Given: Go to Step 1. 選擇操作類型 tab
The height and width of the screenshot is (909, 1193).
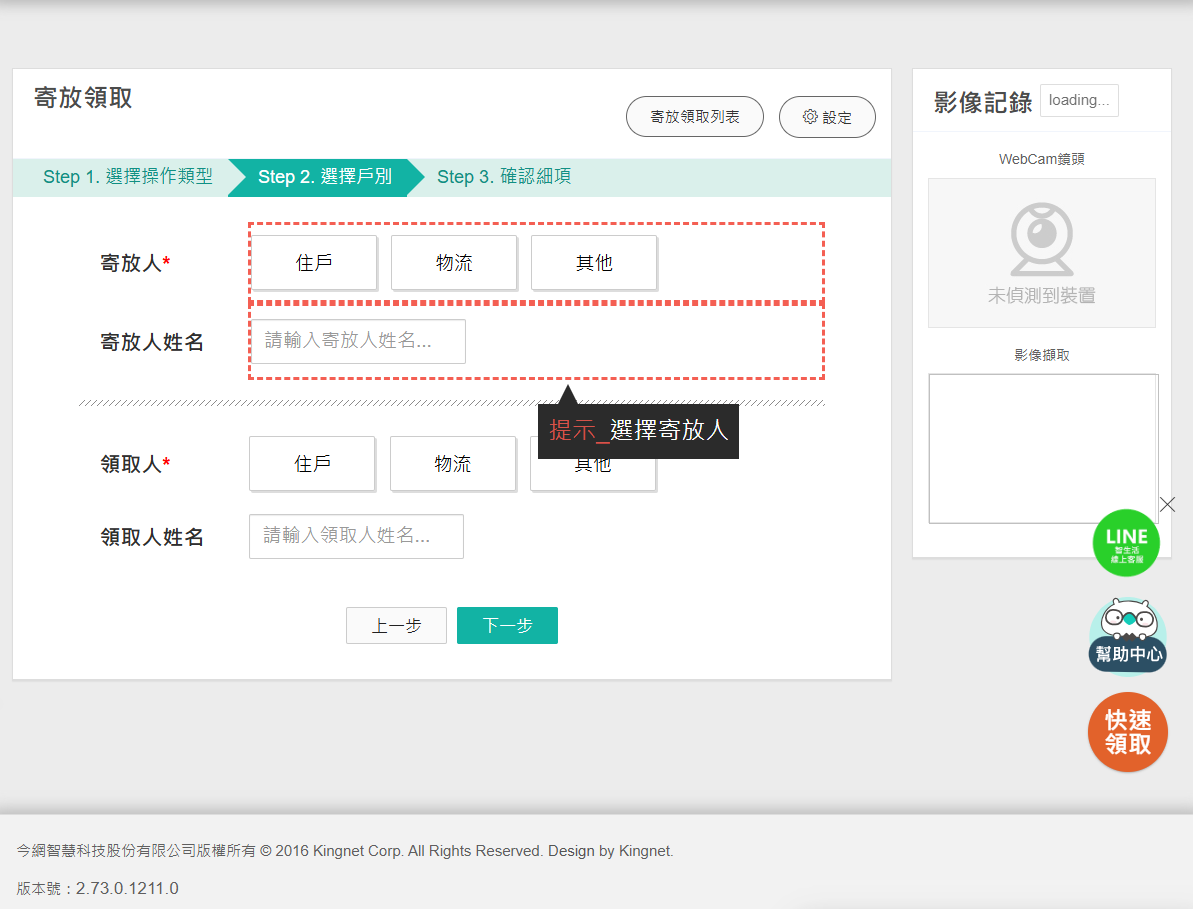Looking at the screenshot, I should (x=128, y=177).
